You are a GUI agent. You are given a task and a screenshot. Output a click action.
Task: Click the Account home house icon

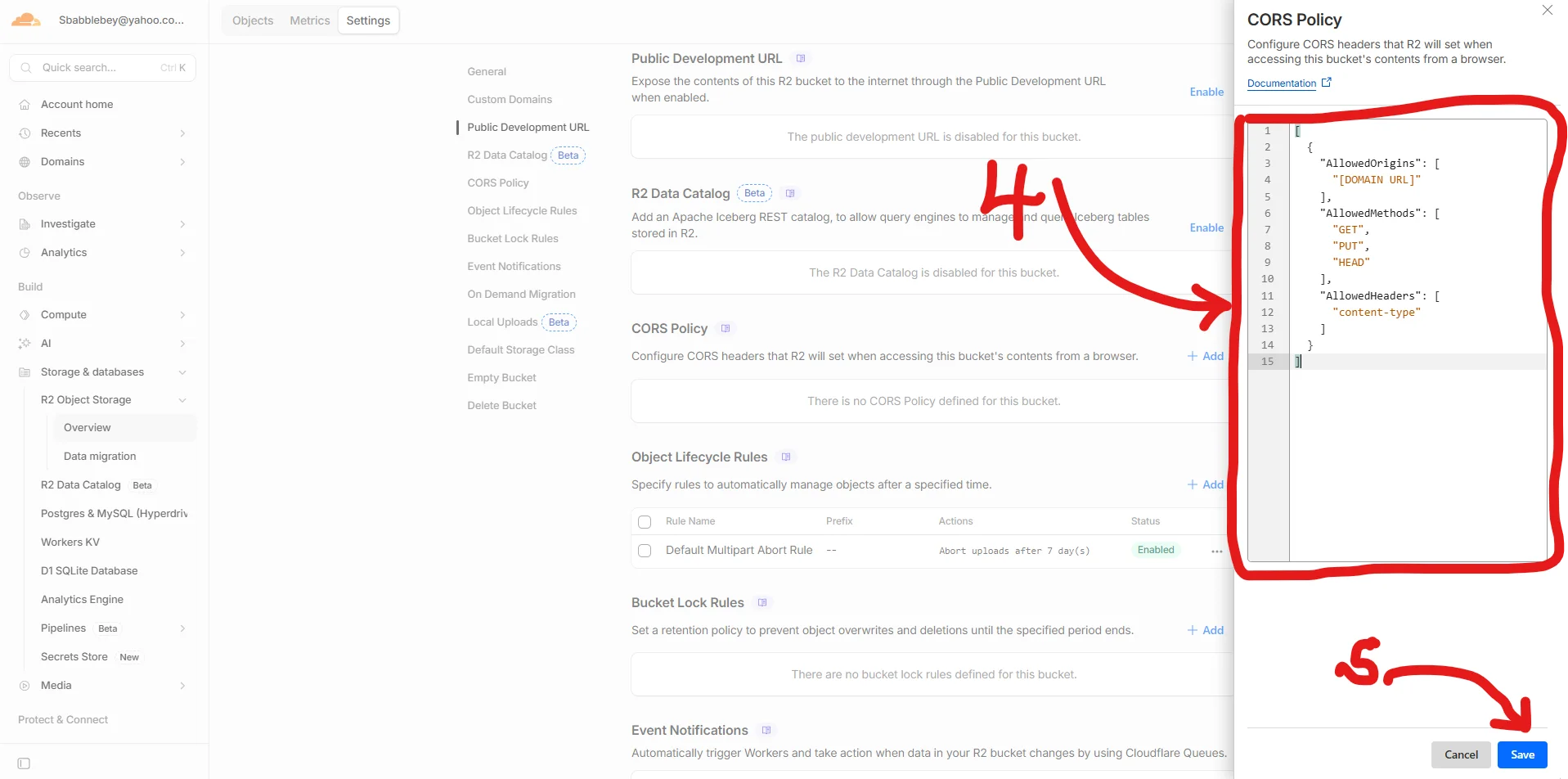pos(25,105)
